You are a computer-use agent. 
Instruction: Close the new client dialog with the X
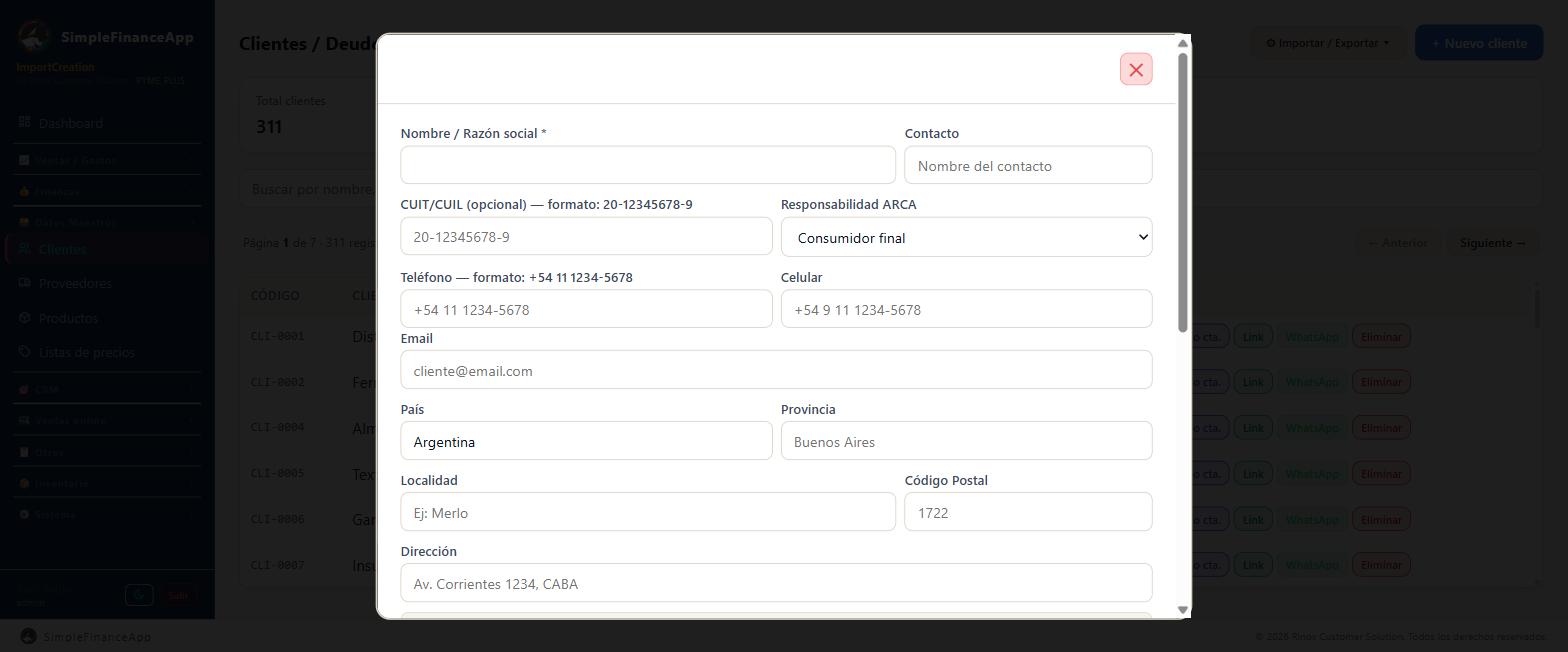(1136, 69)
